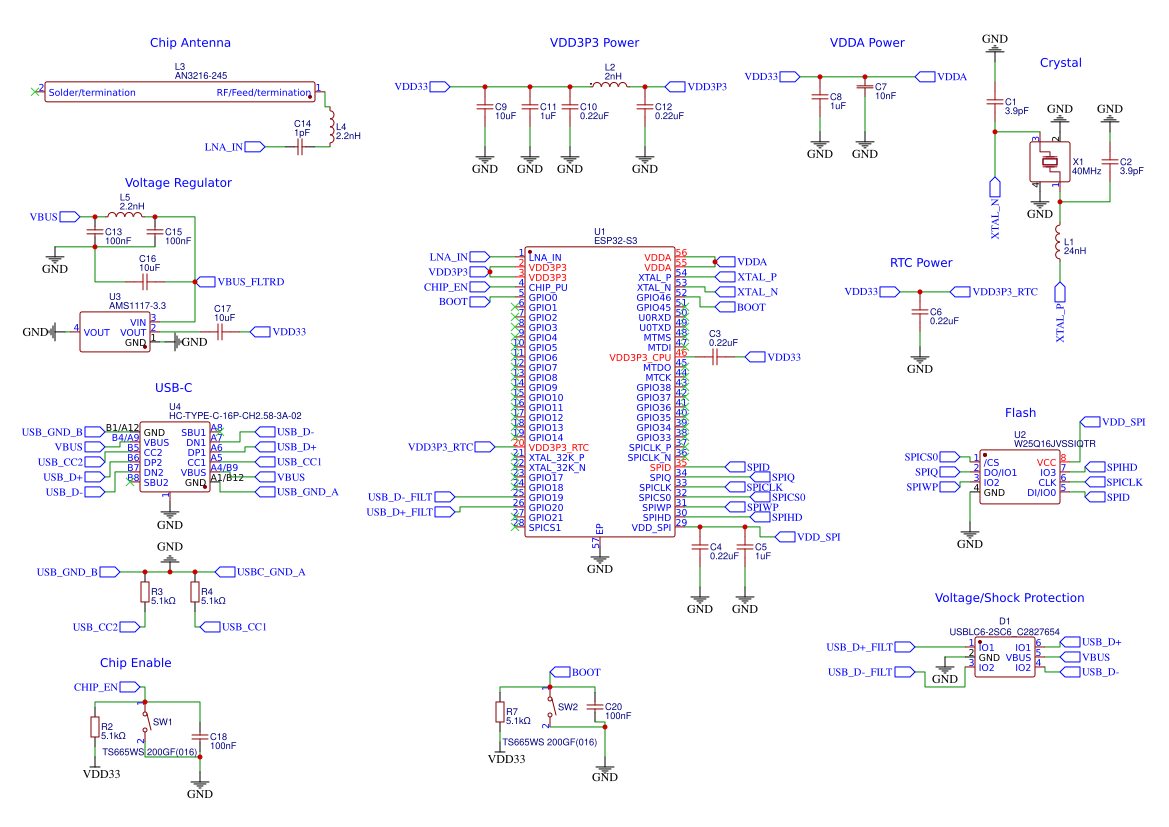
Task: Click resistor R3 5.1kΩ symbol
Action: pos(145,592)
